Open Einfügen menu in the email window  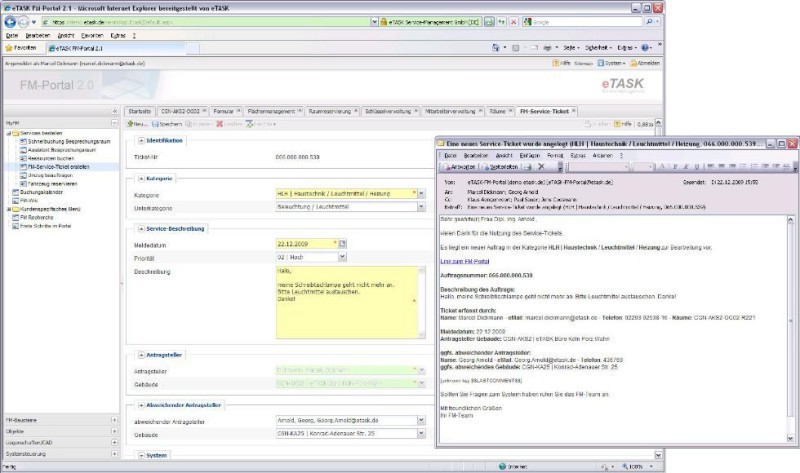(530, 155)
